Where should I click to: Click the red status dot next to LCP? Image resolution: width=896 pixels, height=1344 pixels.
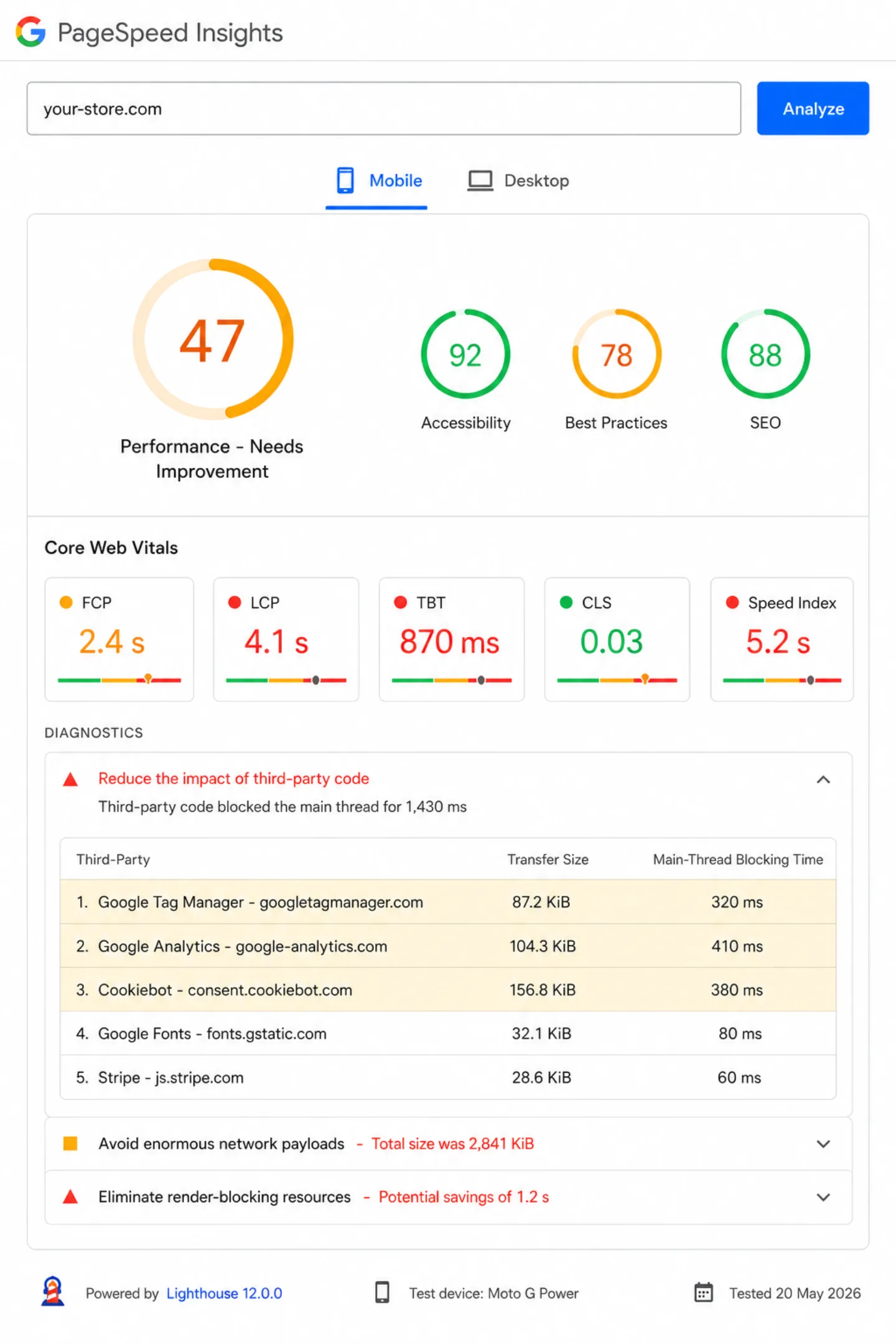[235, 602]
